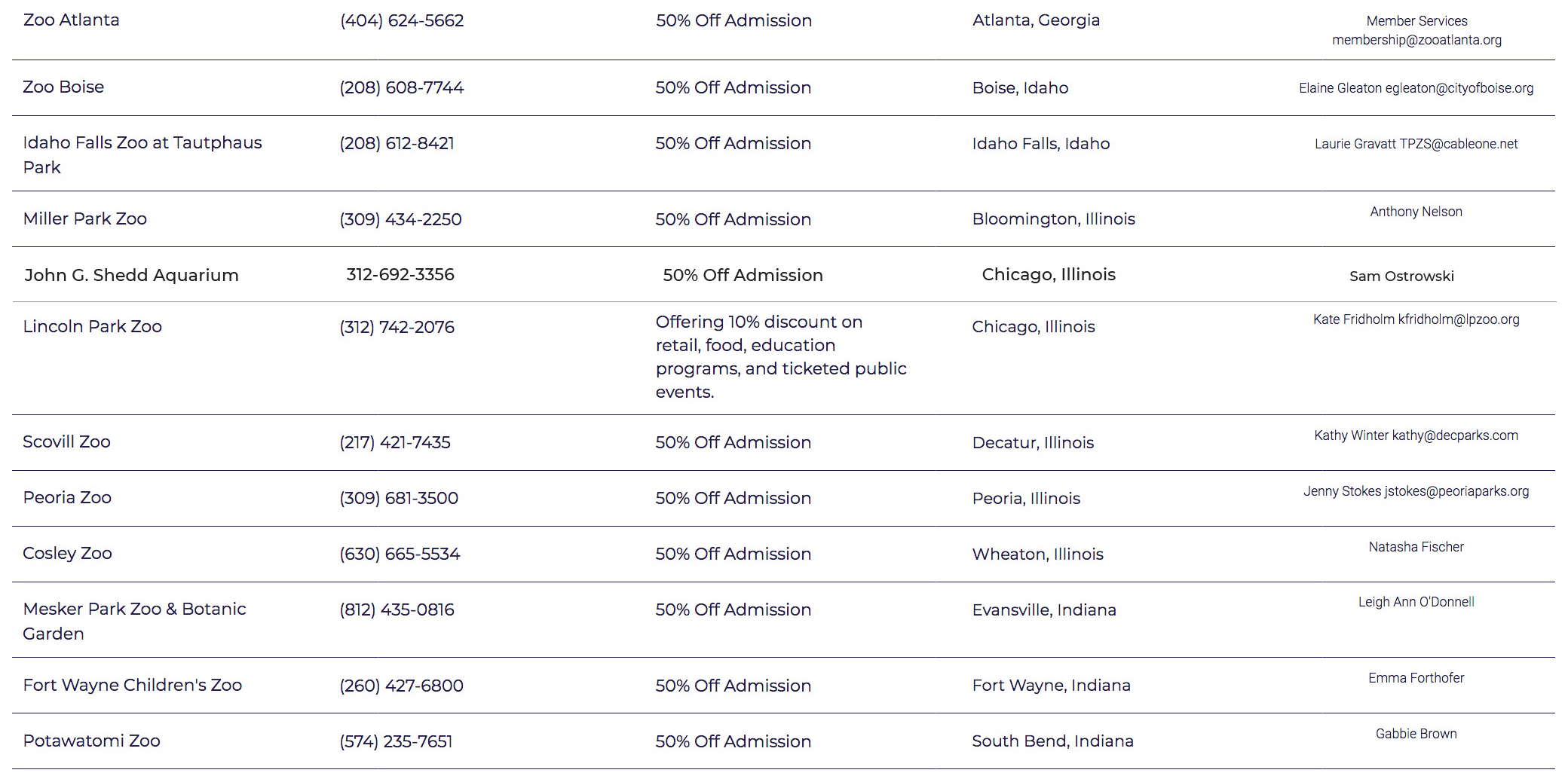
Task: Click the Zoo Atlanta membership email address
Action: pos(1416,40)
